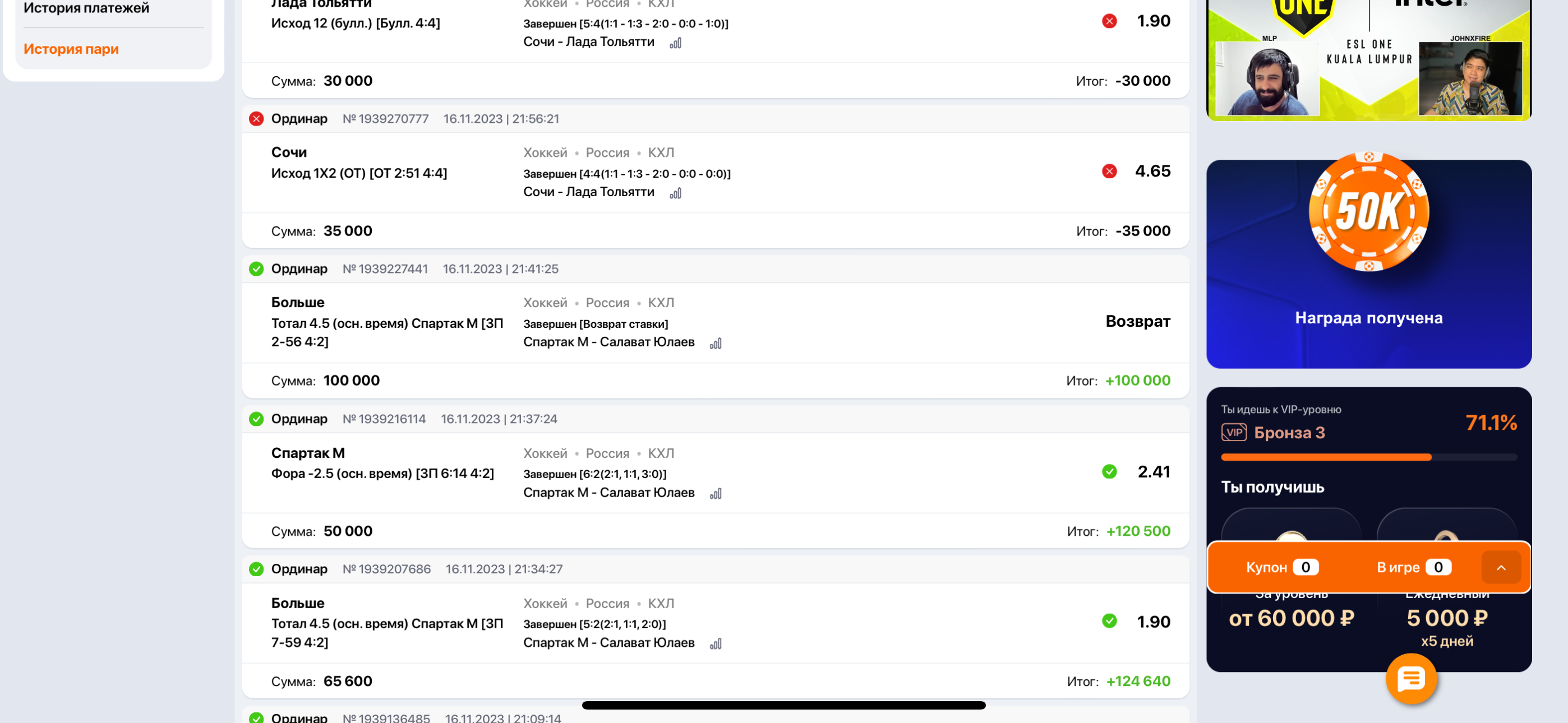Screen dimensions: 1568x723
Task: Open История платежей in sidebar
Action: pyautogui.click(x=86, y=8)
